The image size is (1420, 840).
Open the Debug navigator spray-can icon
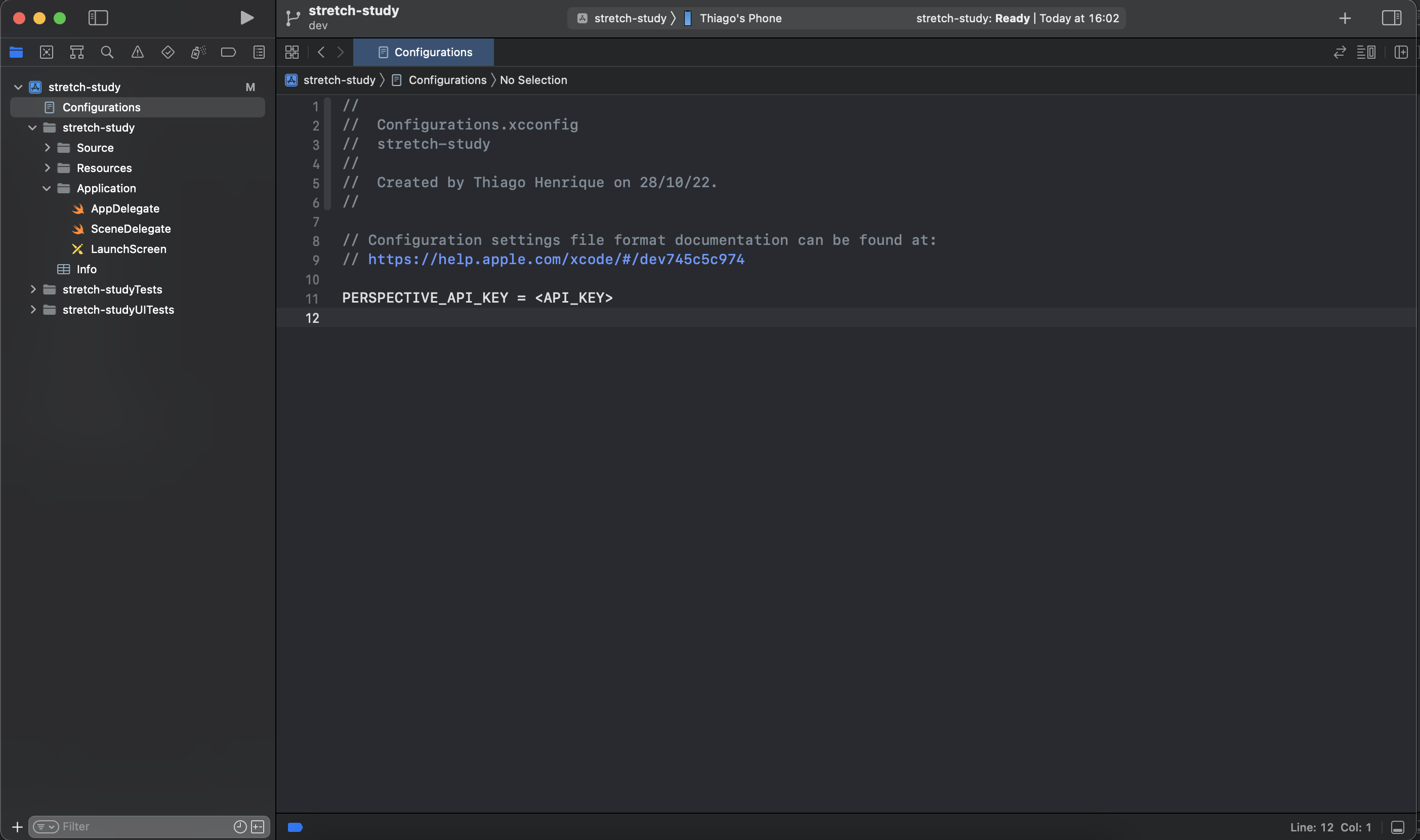[198, 52]
